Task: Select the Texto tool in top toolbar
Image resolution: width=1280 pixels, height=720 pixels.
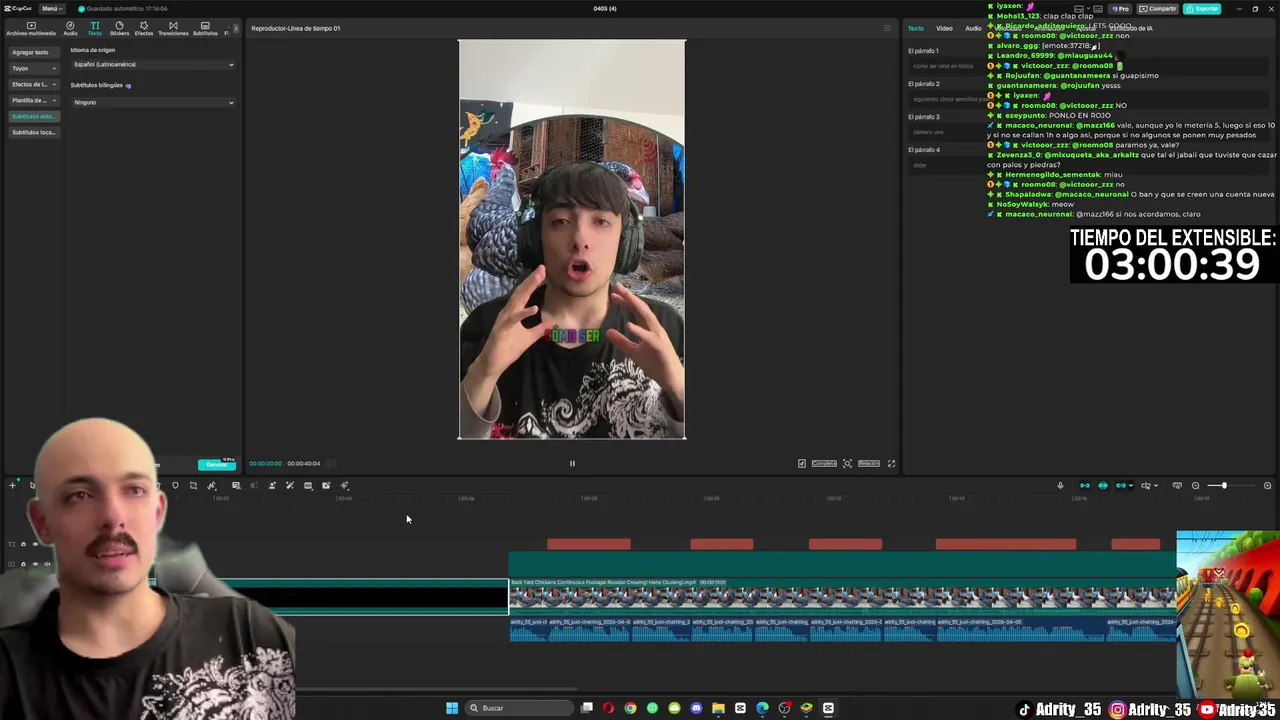Action: [94, 28]
